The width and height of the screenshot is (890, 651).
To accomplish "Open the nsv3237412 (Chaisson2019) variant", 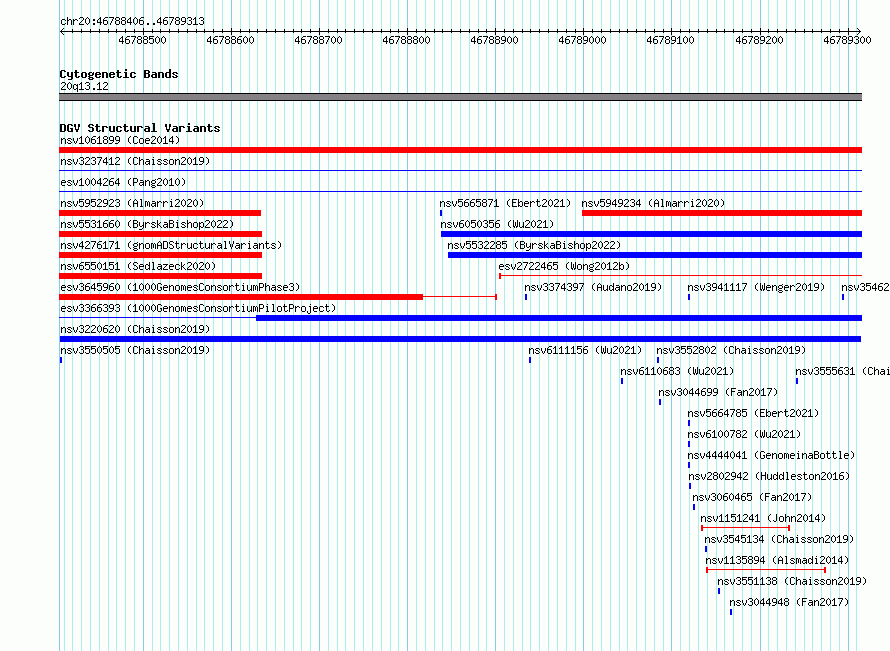I will 135,161.
